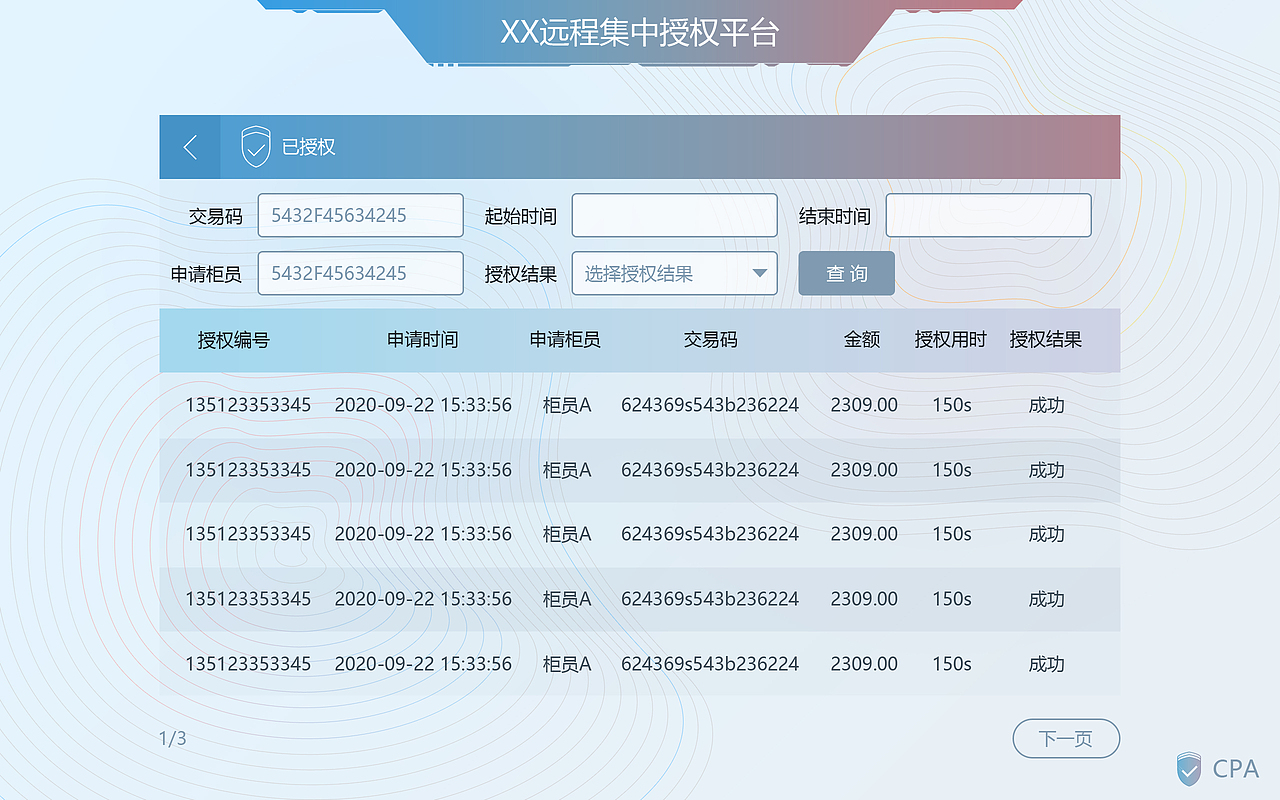The image size is (1280, 800).
Task: Click the CPA shield logo at bottom right
Action: [x=1189, y=768]
